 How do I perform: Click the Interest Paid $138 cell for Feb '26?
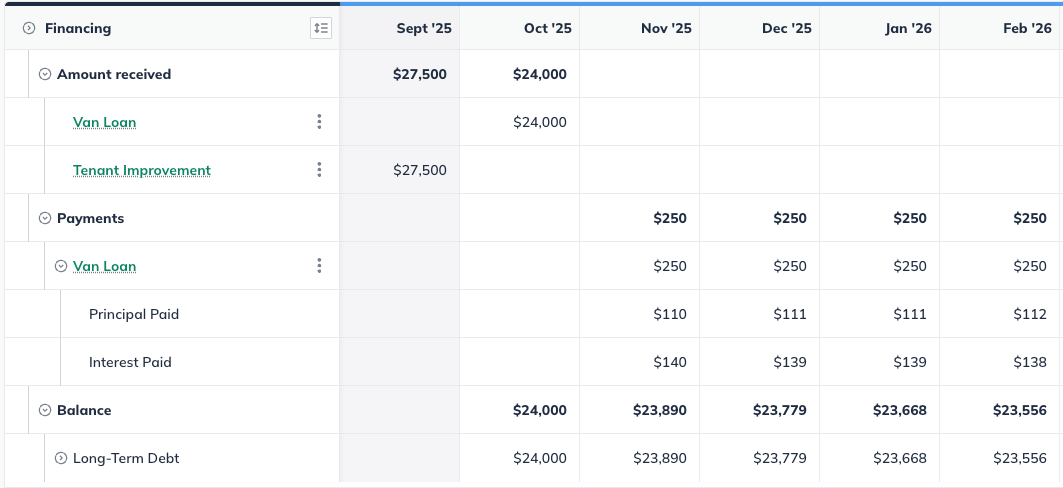(x=1001, y=362)
